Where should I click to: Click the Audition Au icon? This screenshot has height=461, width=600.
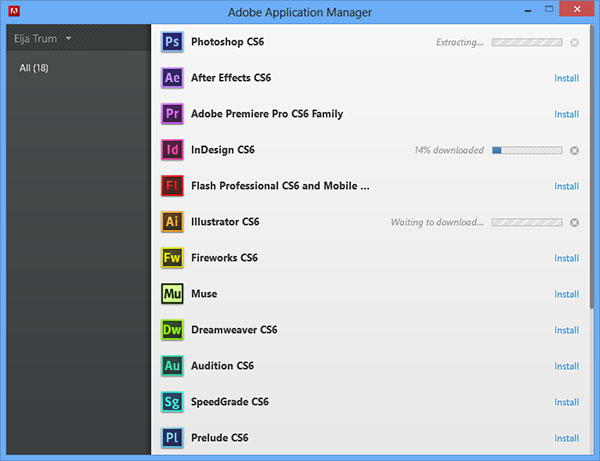tap(172, 365)
